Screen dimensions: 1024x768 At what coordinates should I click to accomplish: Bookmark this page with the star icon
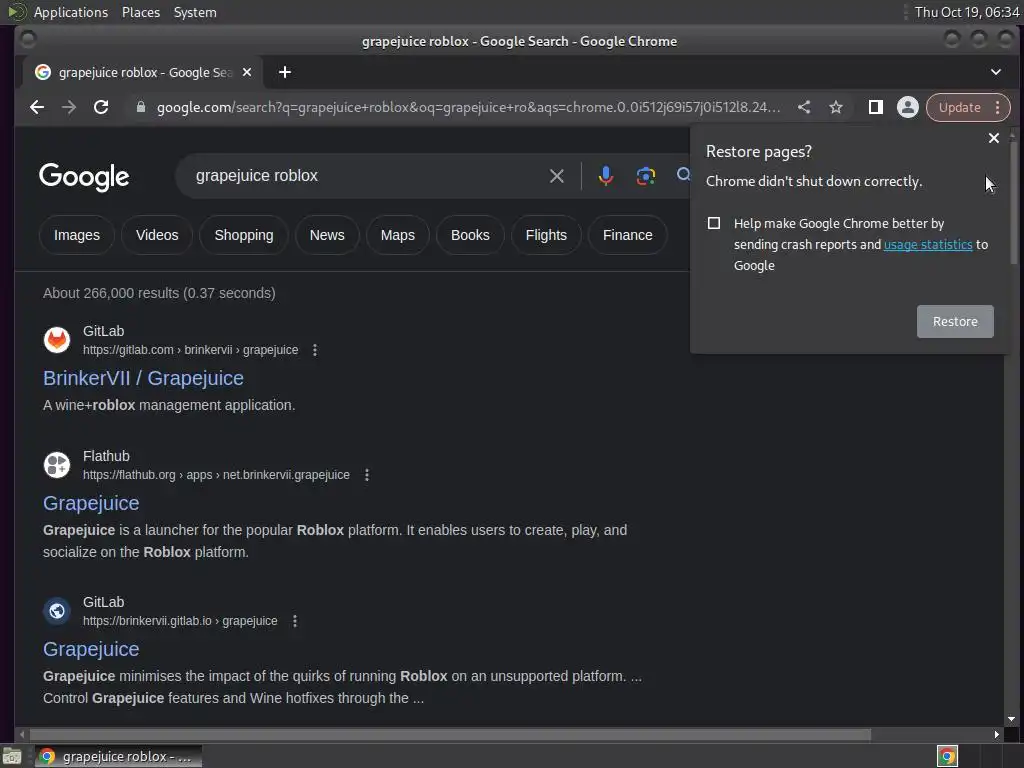836,107
